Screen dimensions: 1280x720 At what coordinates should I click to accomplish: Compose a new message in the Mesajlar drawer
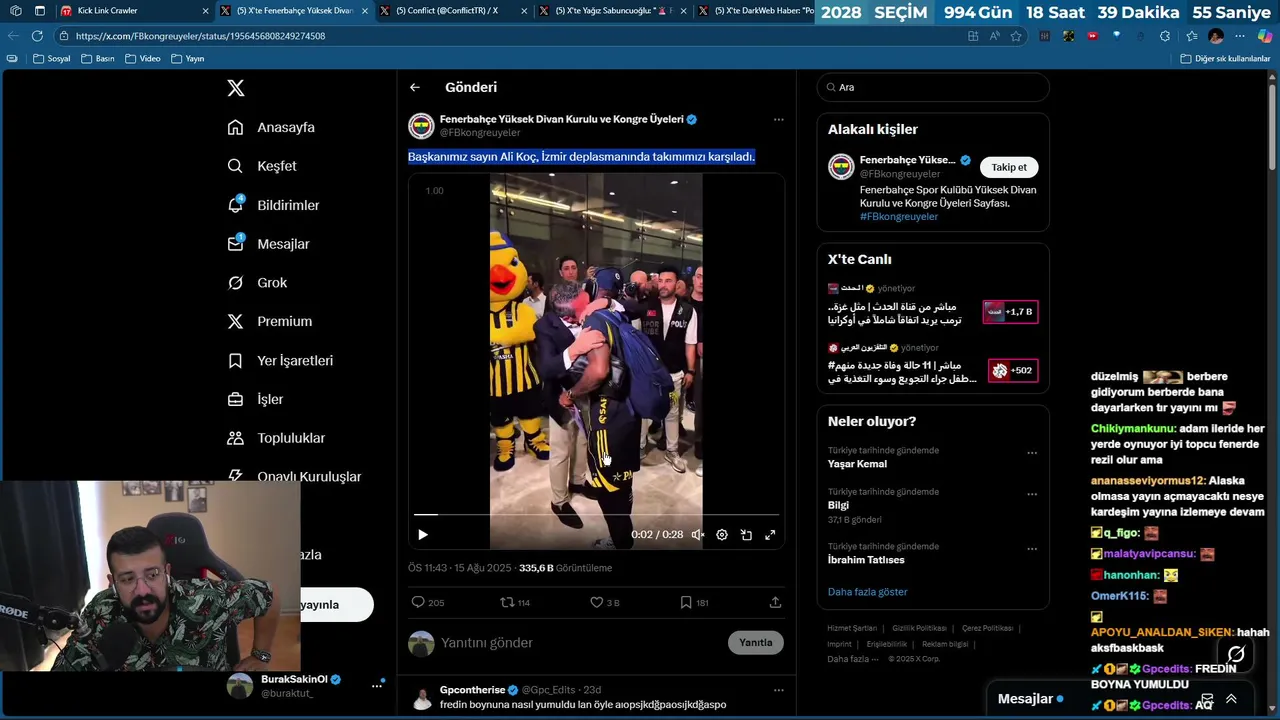[x=1207, y=699]
